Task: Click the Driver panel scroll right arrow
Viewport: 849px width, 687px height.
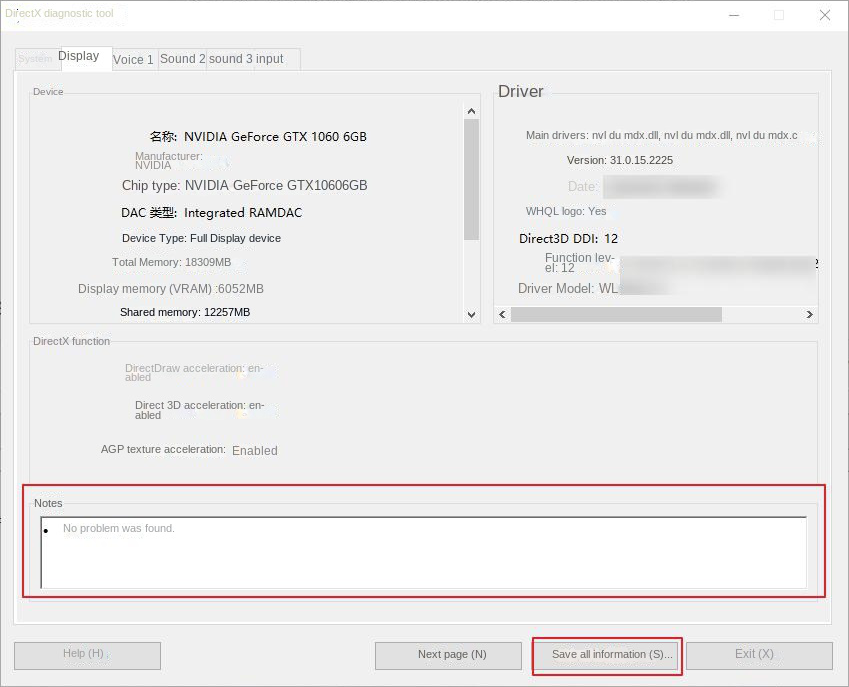Action: pyautogui.click(x=810, y=314)
